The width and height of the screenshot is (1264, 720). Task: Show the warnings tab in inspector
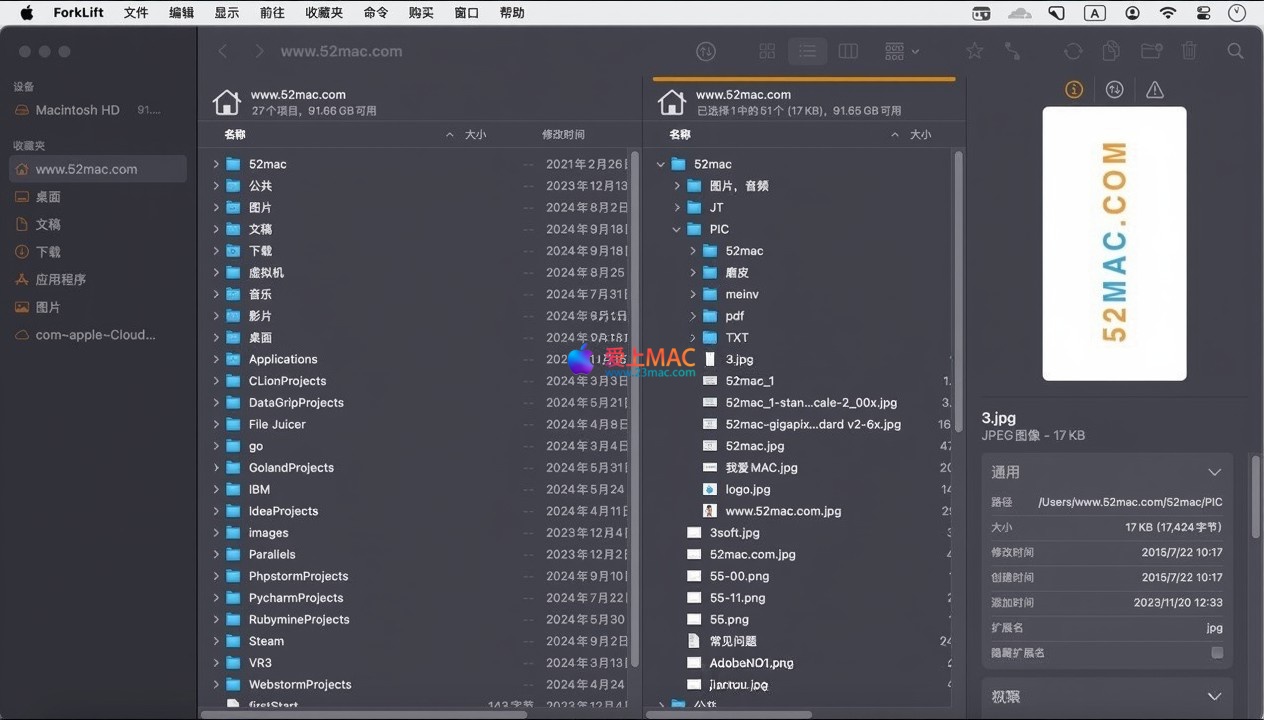pyautogui.click(x=1155, y=90)
